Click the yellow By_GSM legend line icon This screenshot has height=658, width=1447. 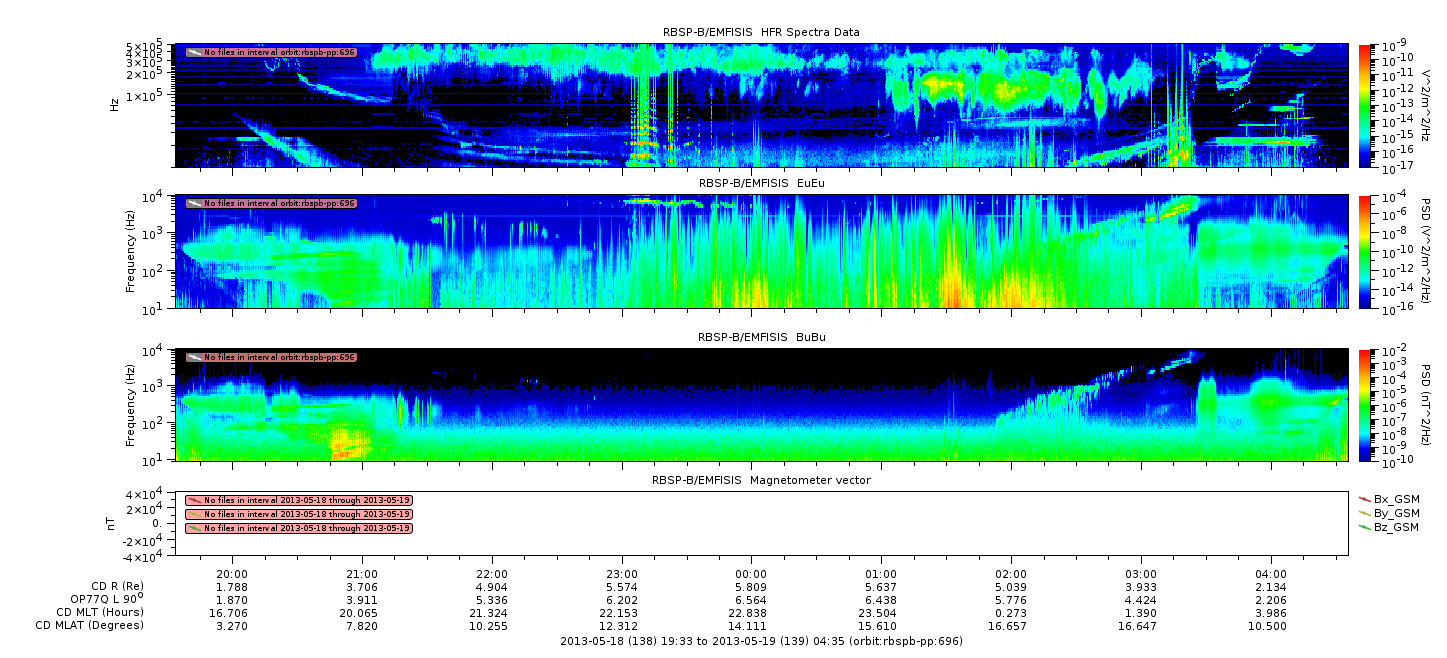pyautogui.click(x=1365, y=512)
